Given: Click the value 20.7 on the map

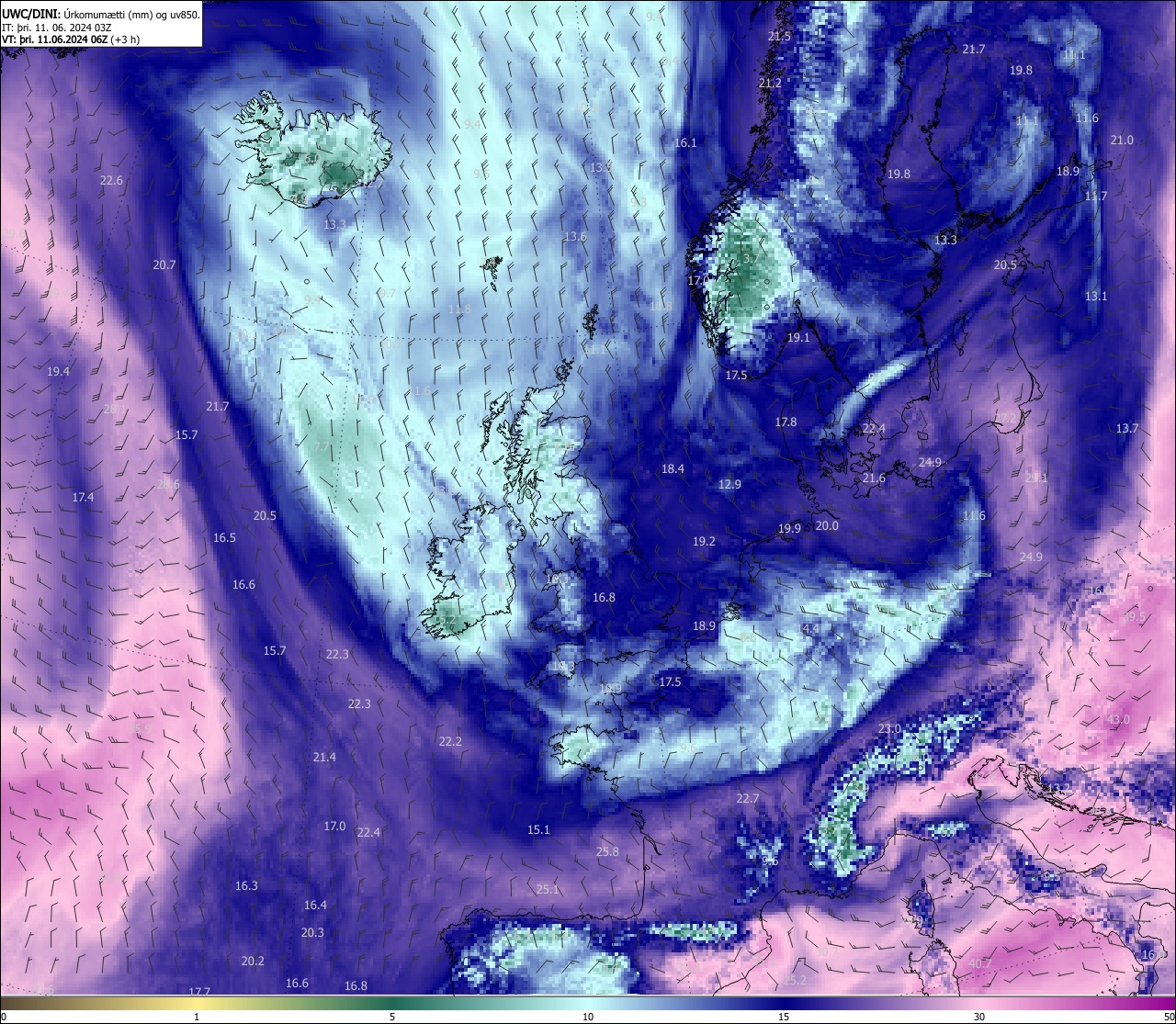Looking at the screenshot, I should (x=164, y=264).
